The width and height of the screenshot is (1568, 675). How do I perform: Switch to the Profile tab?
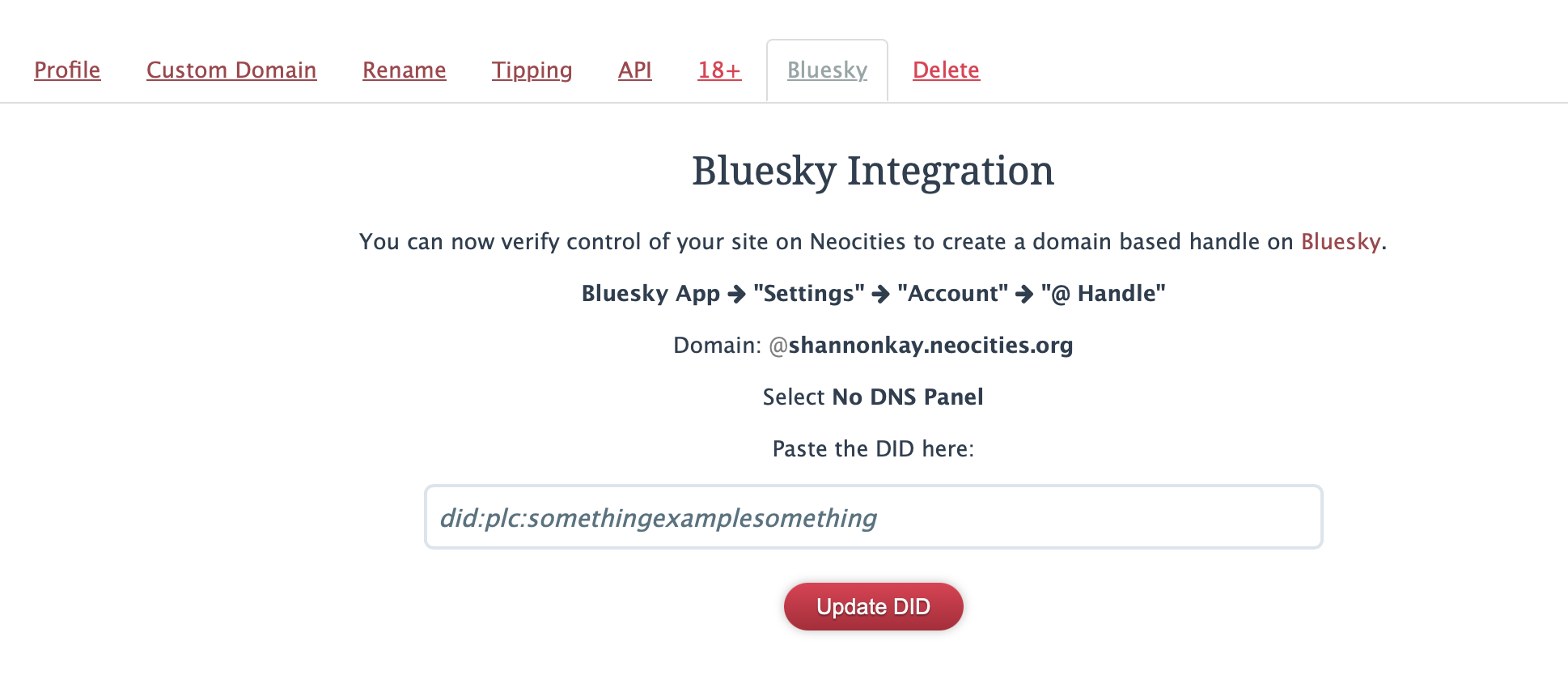coord(67,70)
